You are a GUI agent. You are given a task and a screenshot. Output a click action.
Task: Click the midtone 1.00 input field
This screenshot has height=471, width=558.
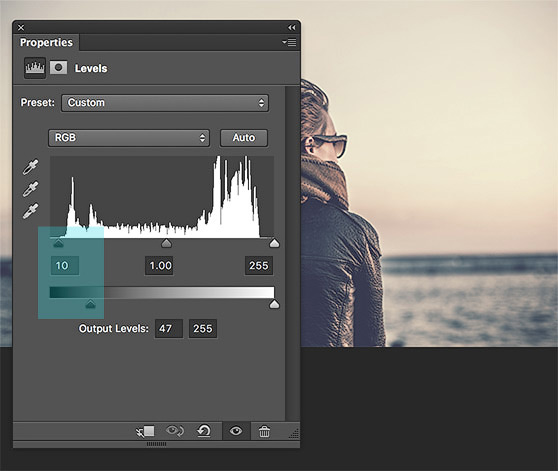click(159, 265)
